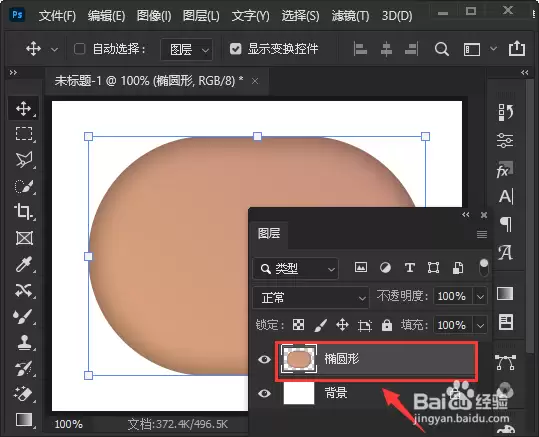Open the workspace switcher dropdown
The height and width of the screenshot is (437, 539).
493,49
